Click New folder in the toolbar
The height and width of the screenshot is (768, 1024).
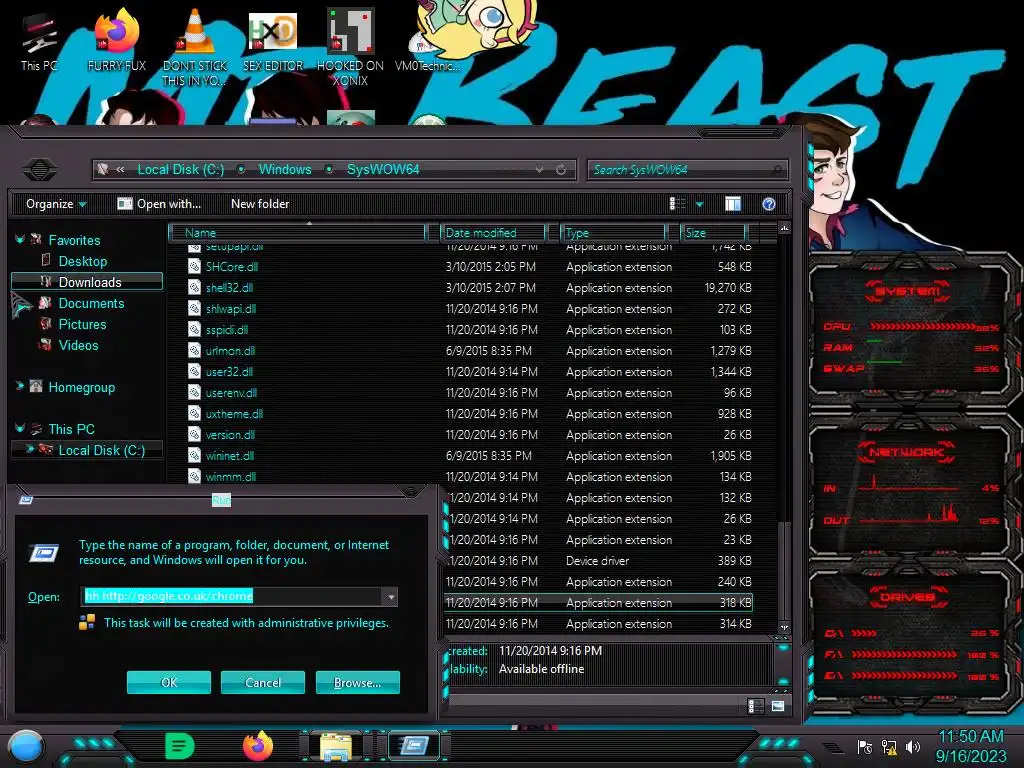pyautogui.click(x=260, y=204)
